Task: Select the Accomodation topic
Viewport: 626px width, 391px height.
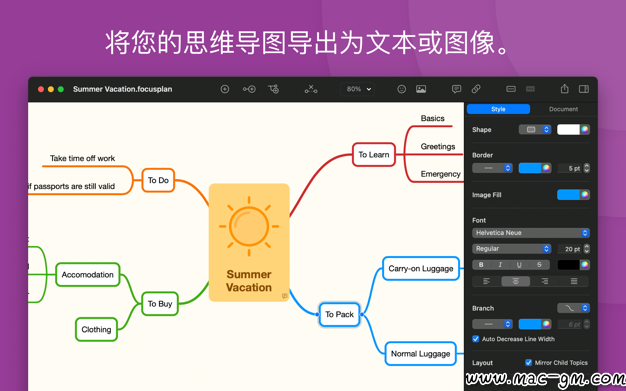Action: tap(87, 274)
